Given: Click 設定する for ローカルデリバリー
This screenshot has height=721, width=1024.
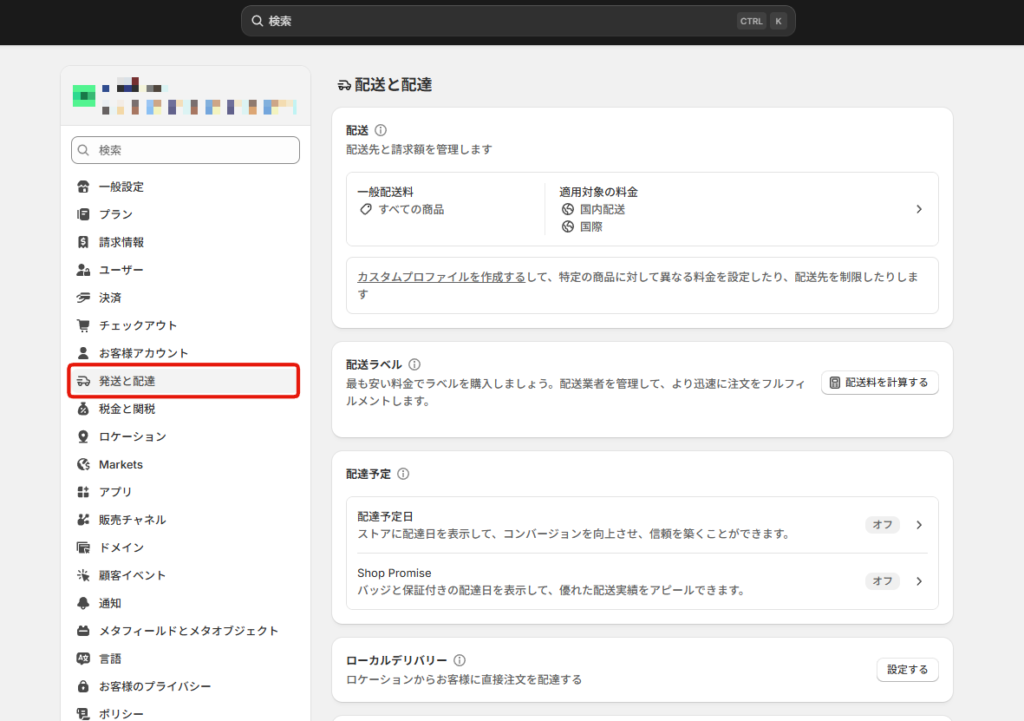Looking at the screenshot, I should (x=906, y=669).
